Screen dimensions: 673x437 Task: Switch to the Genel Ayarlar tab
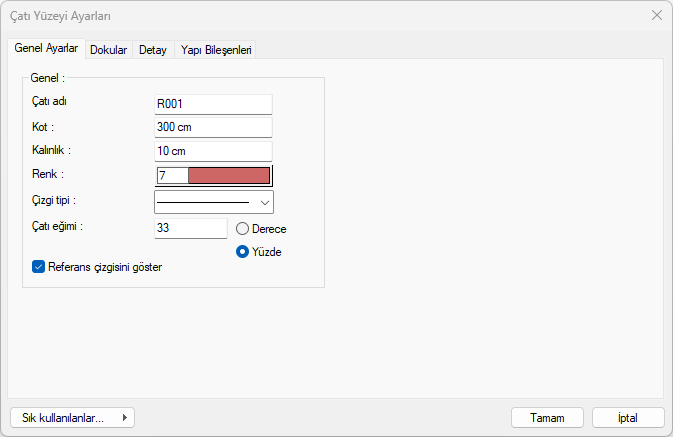pyautogui.click(x=46, y=48)
